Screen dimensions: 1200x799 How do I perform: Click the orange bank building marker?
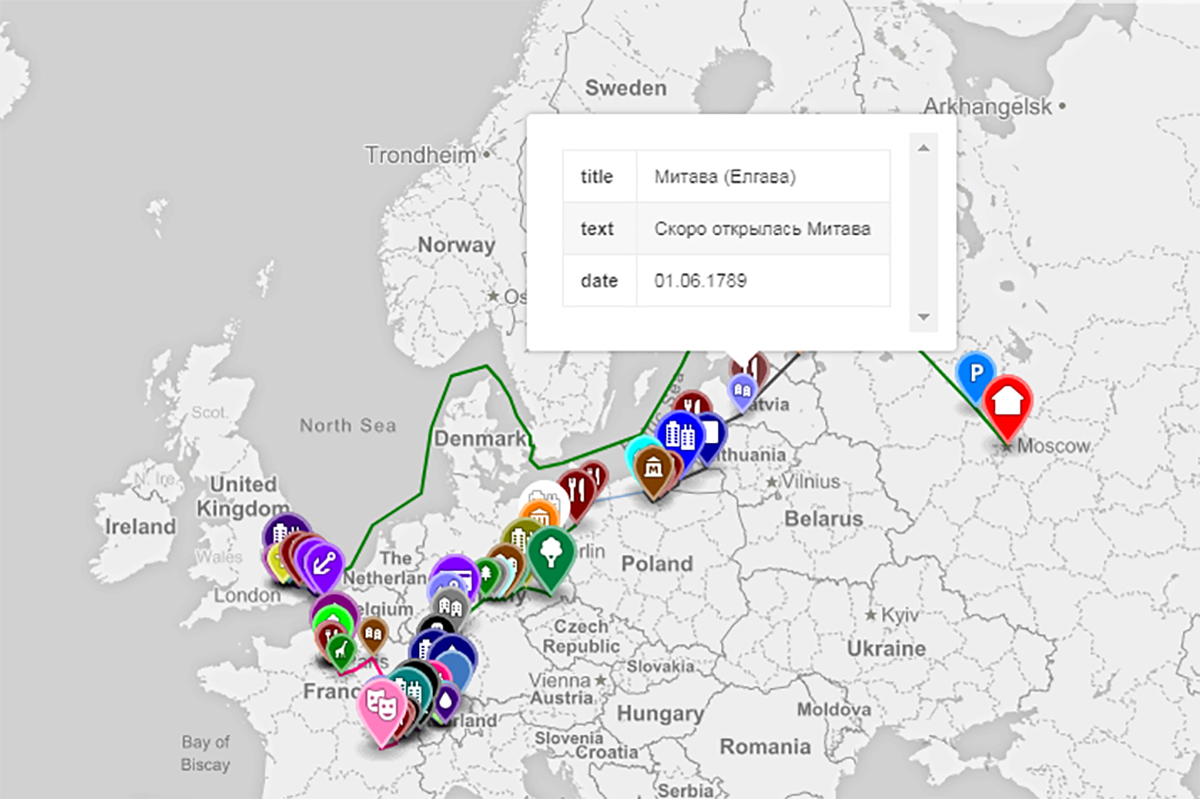[x=539, y=516]
